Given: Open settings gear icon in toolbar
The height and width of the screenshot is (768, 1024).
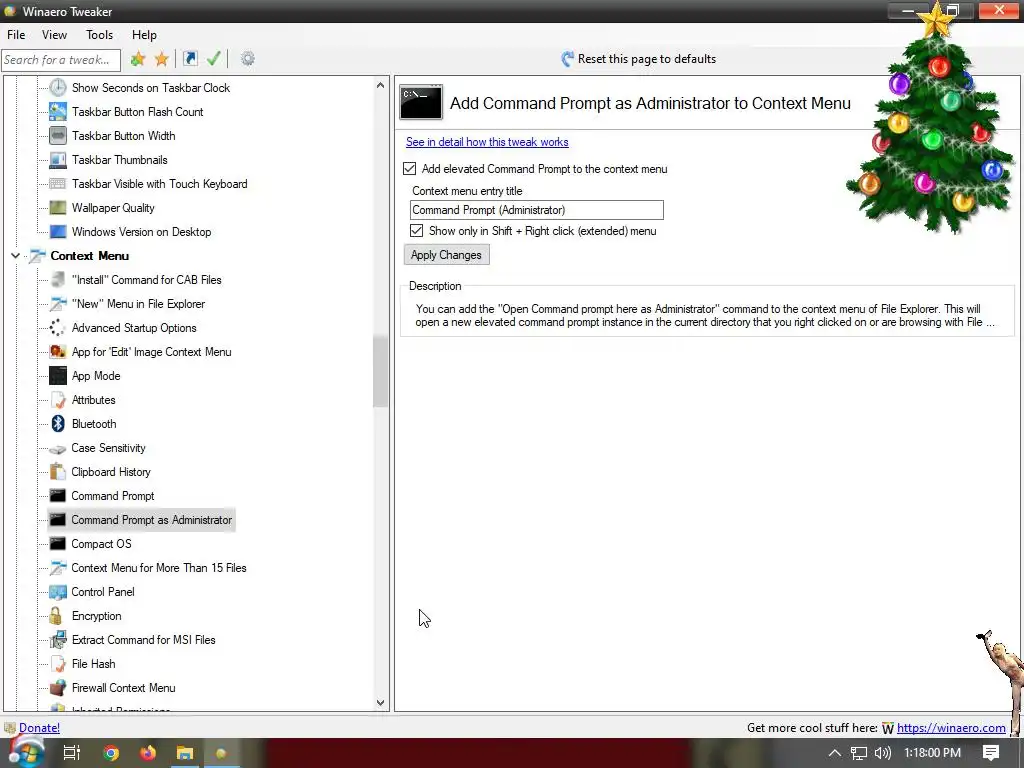Looking at the screenshot, I should pyautogui.click(x=248, y=59).
